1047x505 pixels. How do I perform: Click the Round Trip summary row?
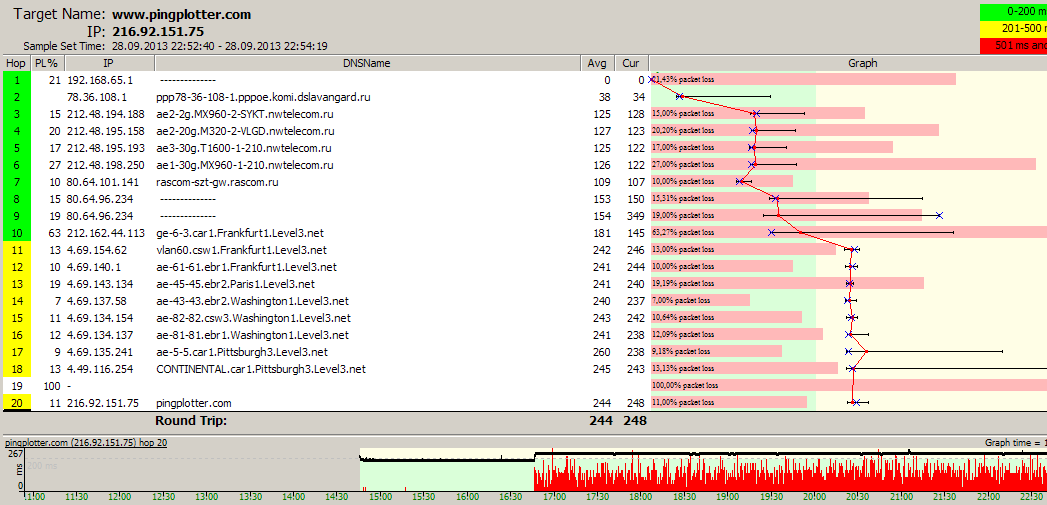pos(190,421)
